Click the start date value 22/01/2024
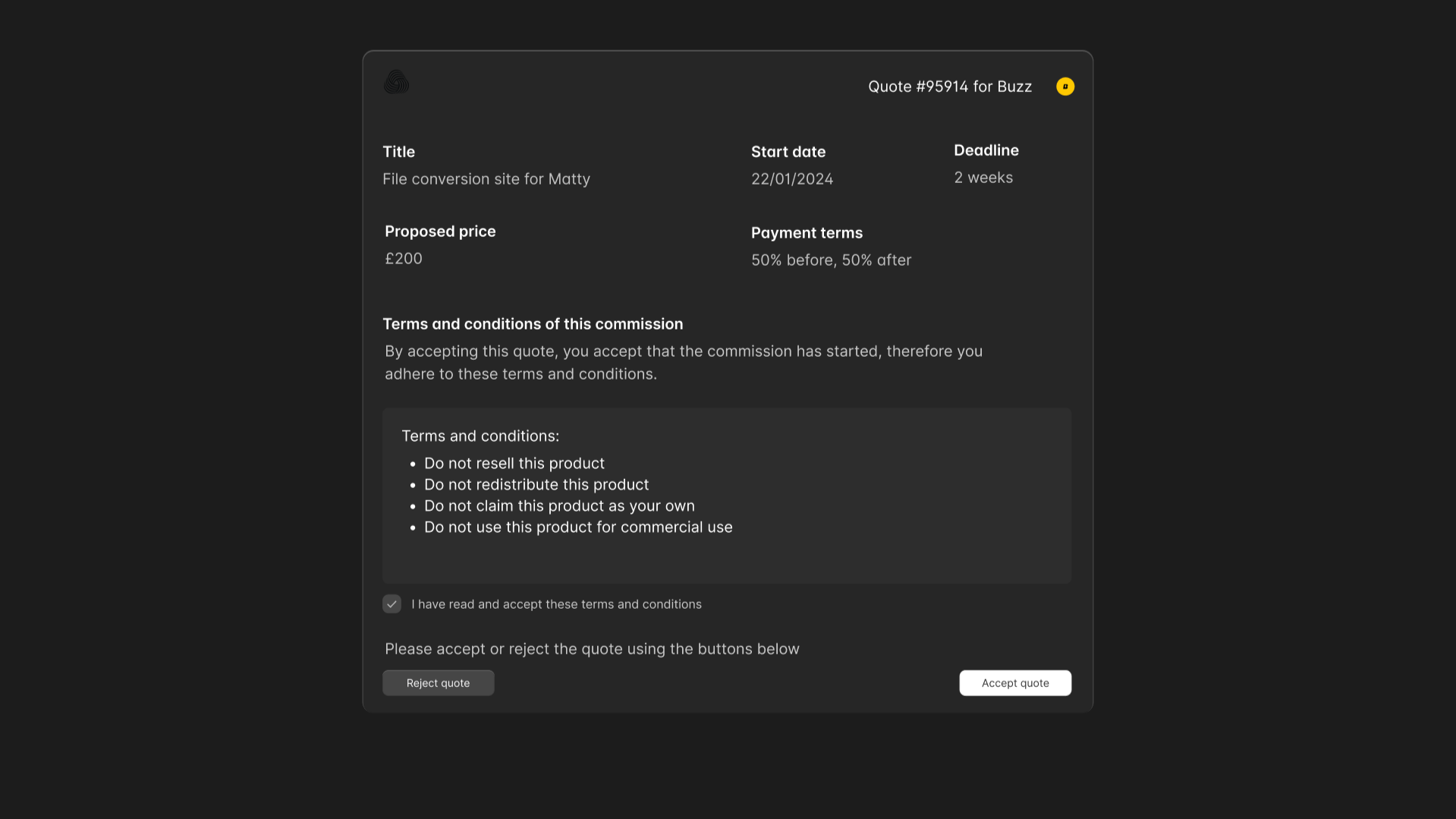This screenshot has height=819, width=1456. tap(791, 179)
